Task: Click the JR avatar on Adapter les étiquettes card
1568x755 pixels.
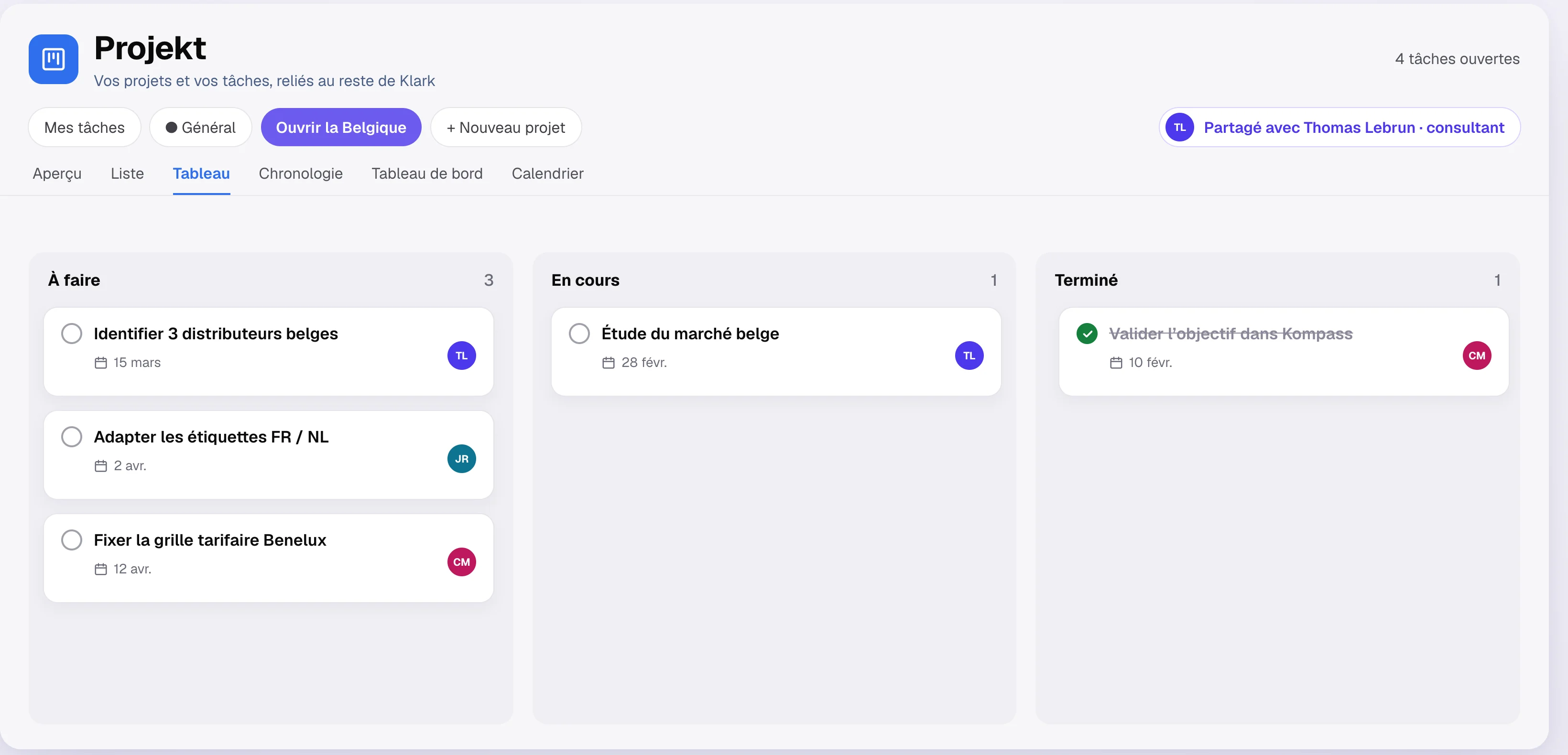Action: [461, 459]
